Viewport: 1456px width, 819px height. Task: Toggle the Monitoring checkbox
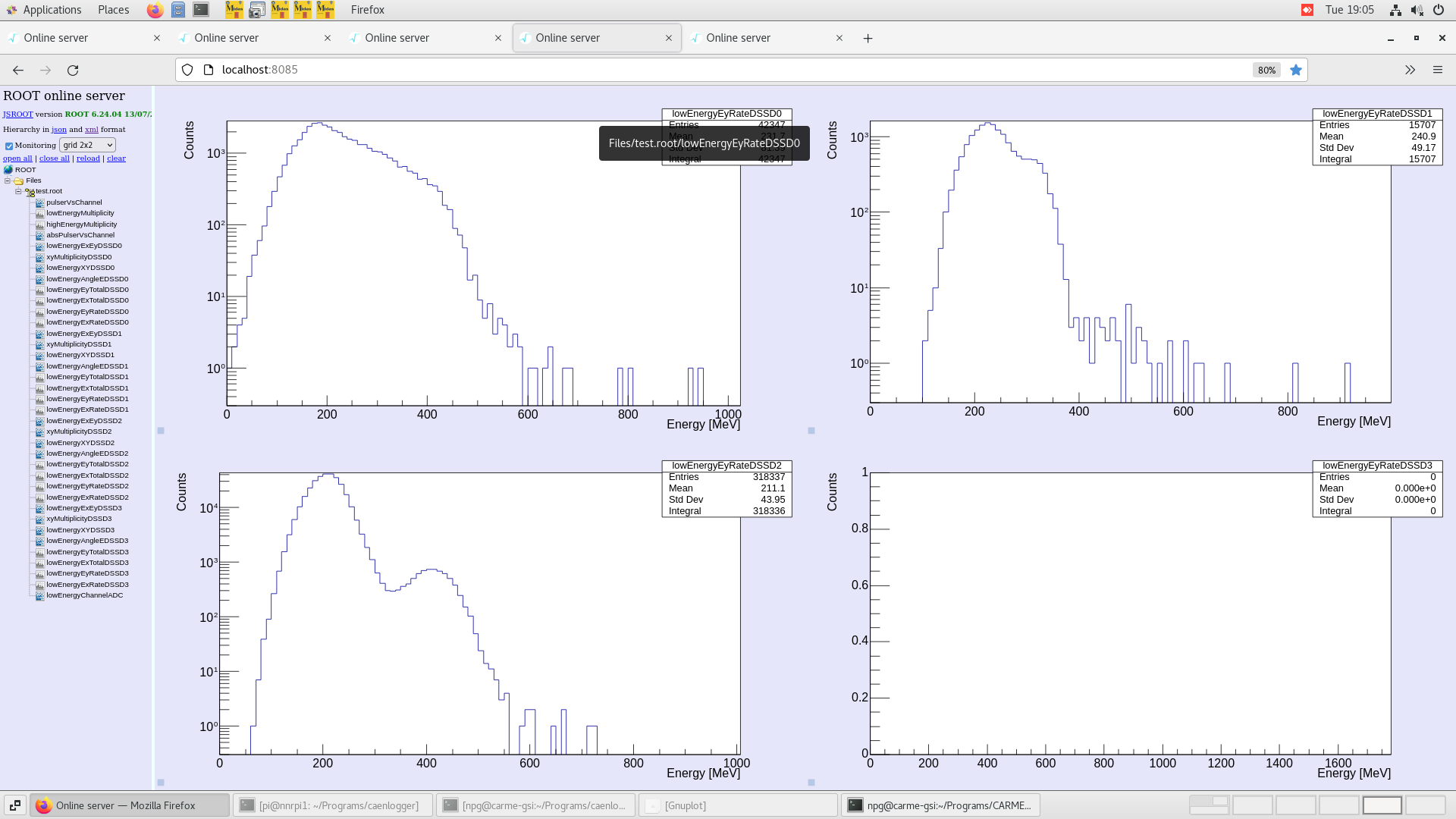[x=9, y=145]
